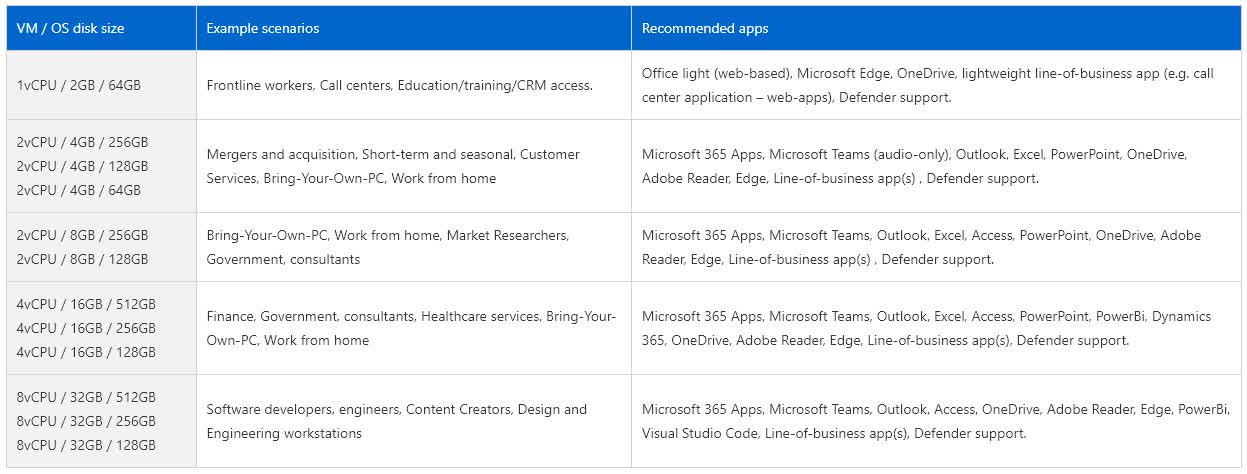Click the 2vCPU / 4GB / 128GB entry
The width and height of the screenshot is (1247, 474).
point(82,166)
